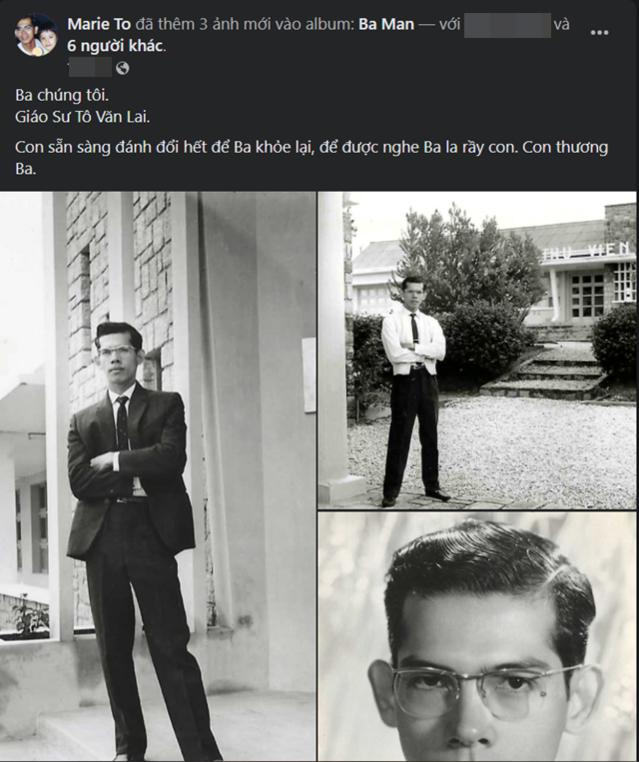
Task: Open the photo of man in dark suit
Action: pos(157,476)
